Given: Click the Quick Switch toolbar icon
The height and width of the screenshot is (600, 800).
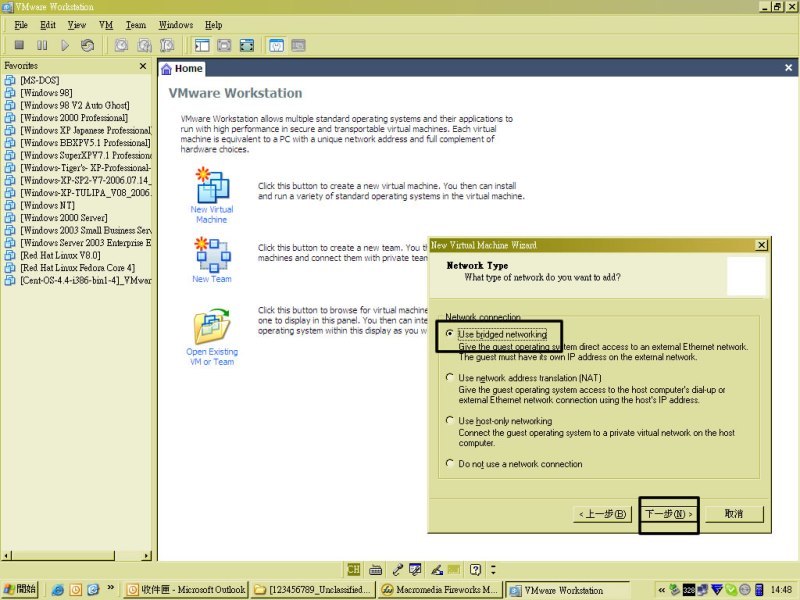Looking at the screenshot, I should click(x=224, y=45).
